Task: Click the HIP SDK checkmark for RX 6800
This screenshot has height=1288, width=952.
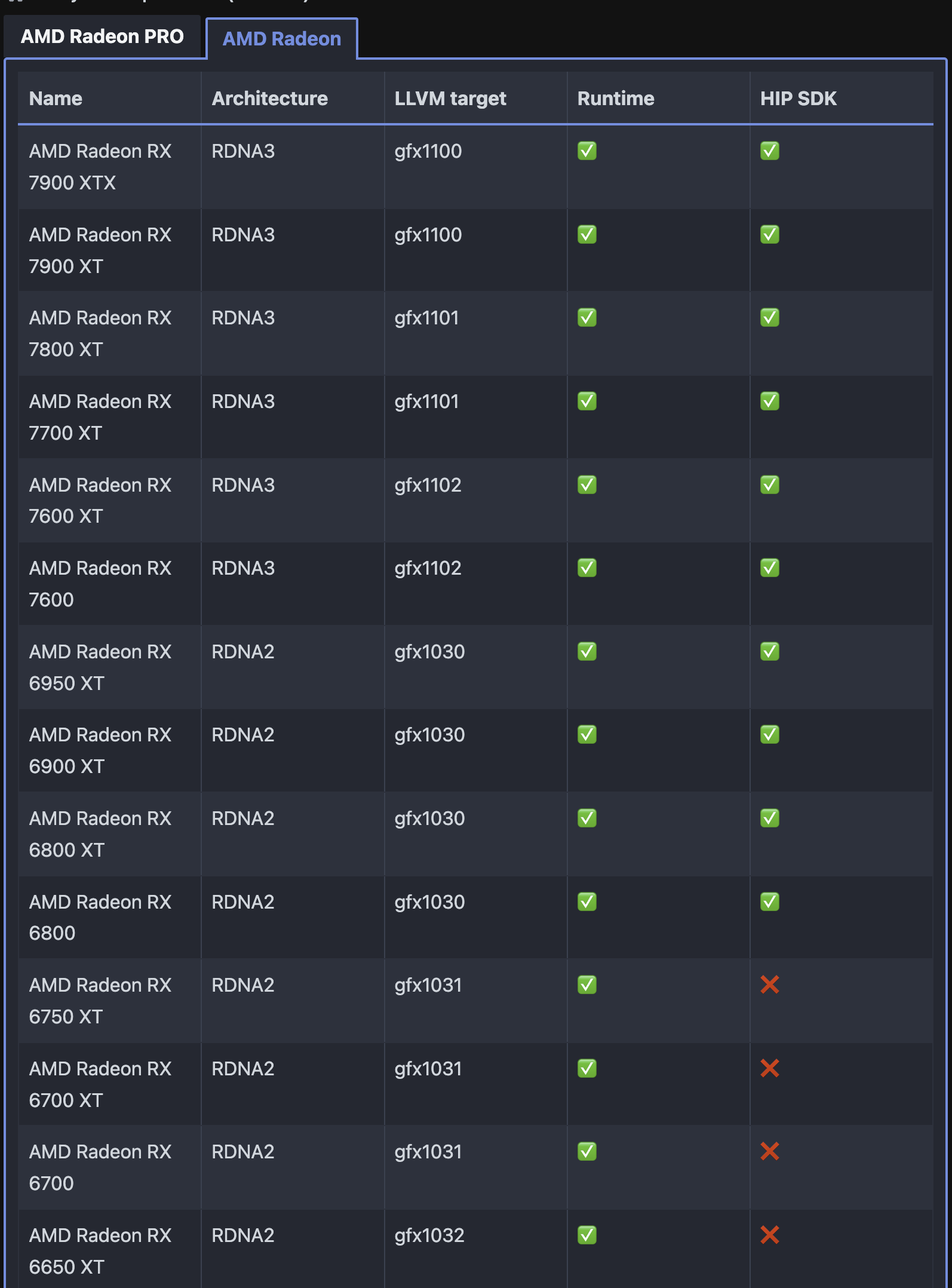Action: click(x=769, y=901)
